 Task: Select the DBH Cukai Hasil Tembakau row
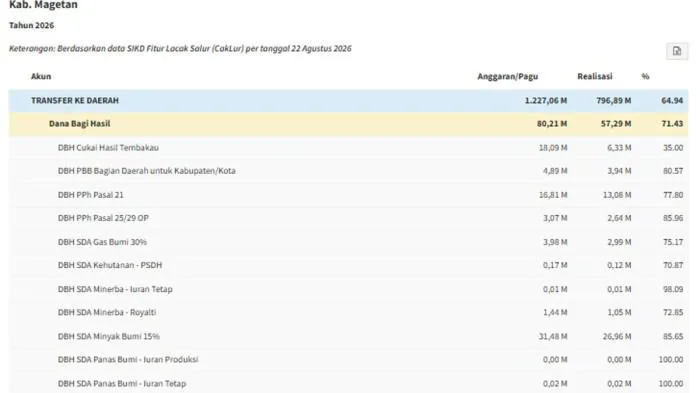tap(348, 147)
